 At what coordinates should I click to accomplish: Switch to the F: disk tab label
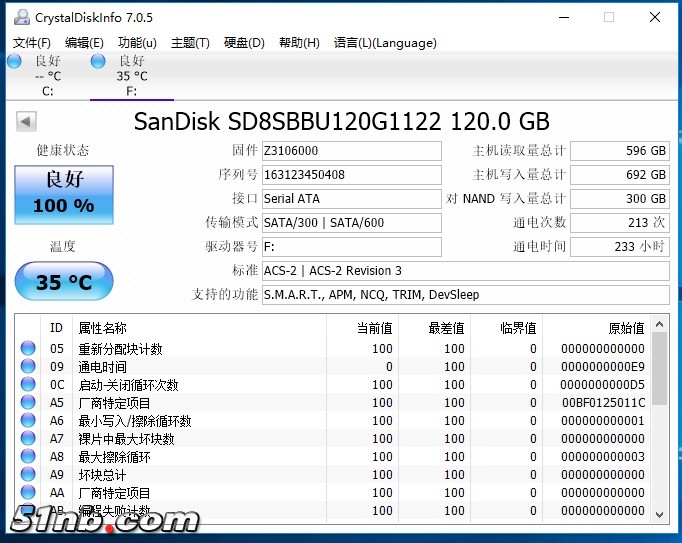click(x=132, y=91)
